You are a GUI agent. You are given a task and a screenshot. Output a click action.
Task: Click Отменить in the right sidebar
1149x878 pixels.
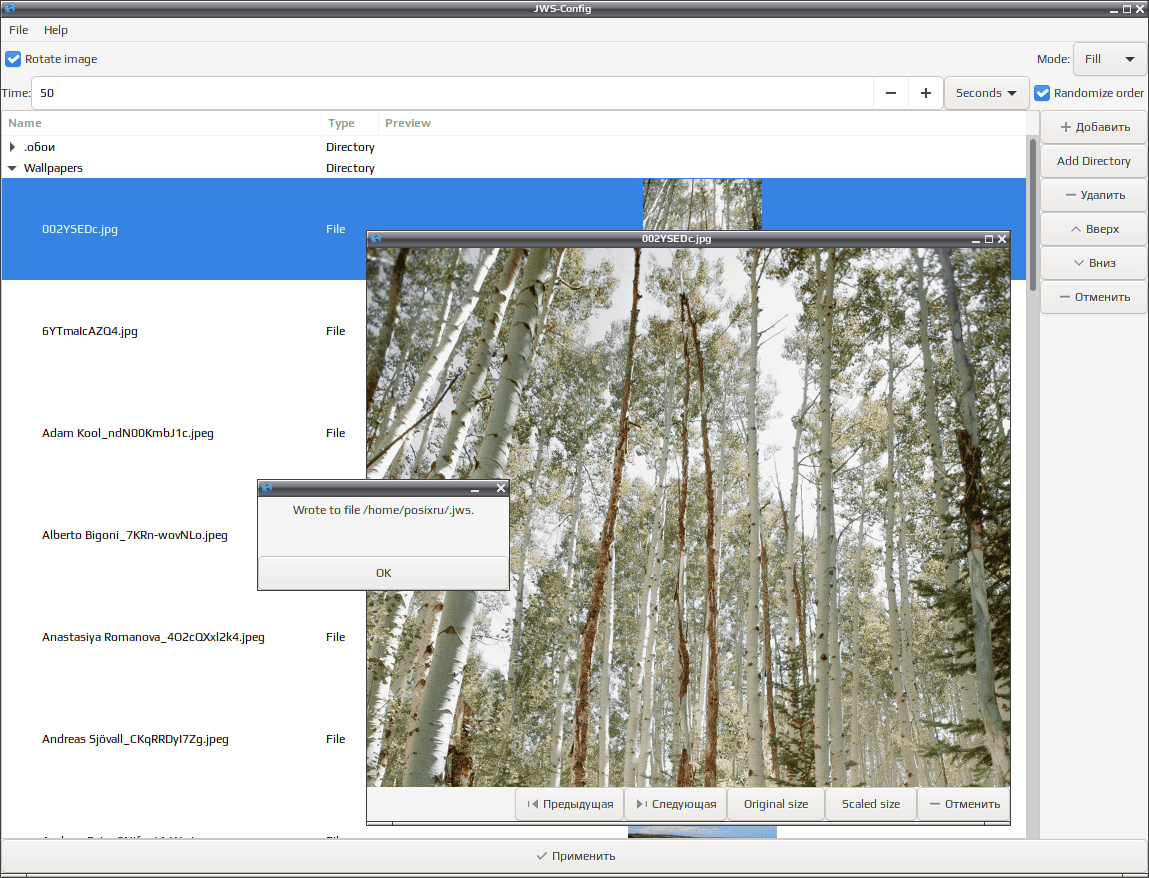pyautogui.click(x=1094, y=297)
